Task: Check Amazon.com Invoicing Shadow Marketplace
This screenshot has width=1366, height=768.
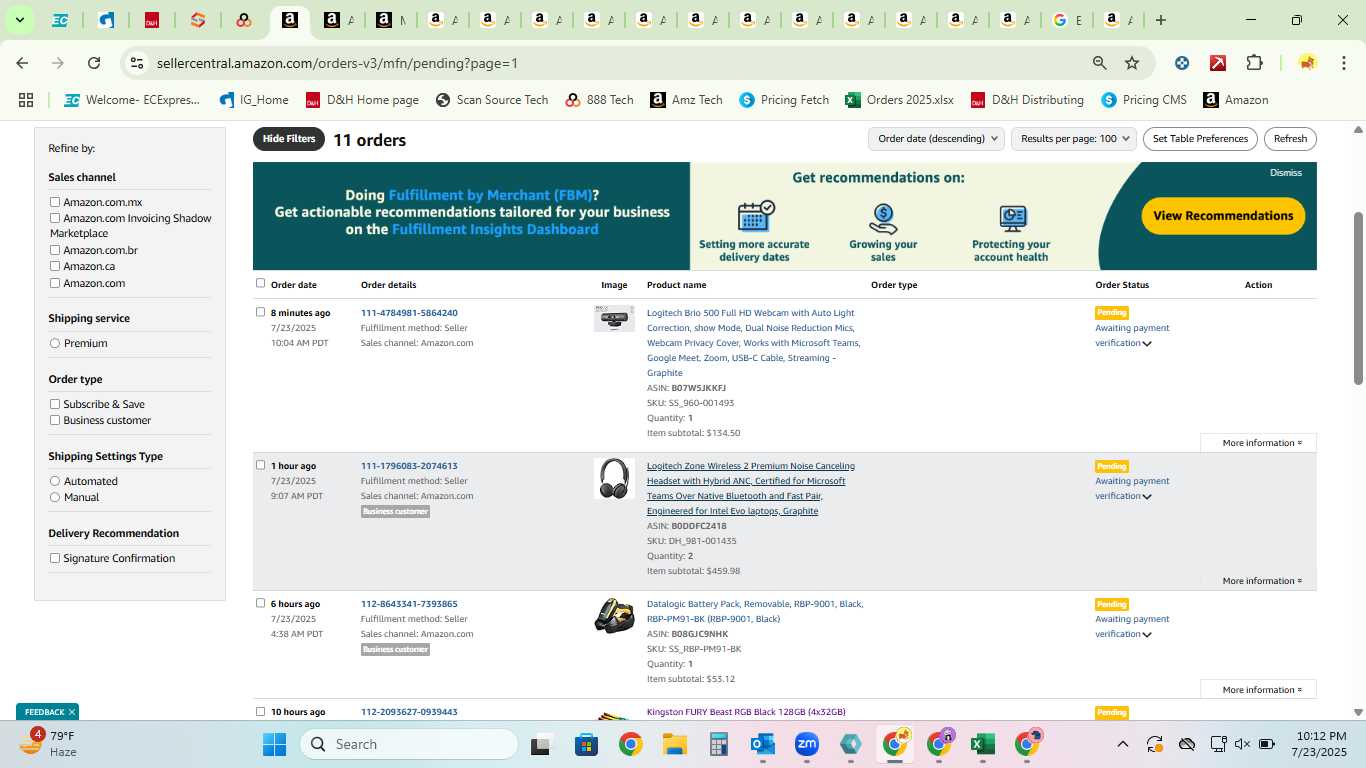Action: click(x=55, y=218)
